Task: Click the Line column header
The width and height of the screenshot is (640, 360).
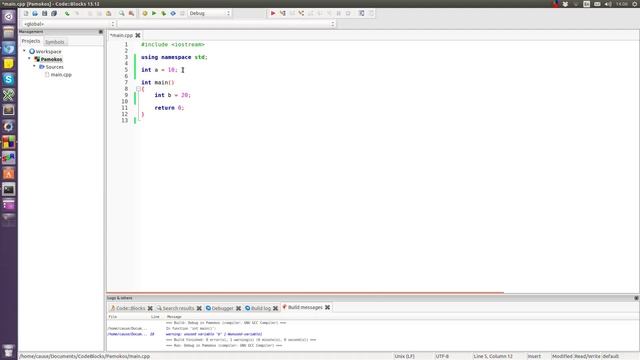Action: (x=155, y=317)
